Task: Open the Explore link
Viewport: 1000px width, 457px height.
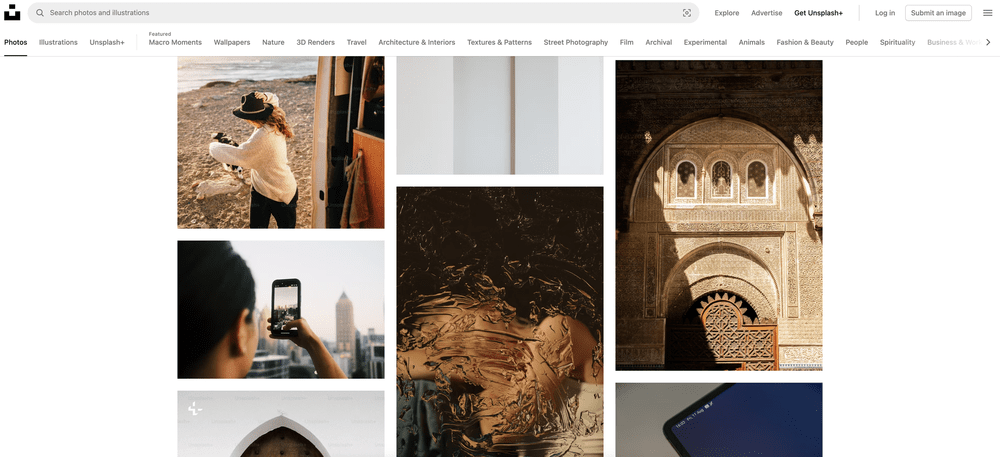Action: click(726, 13)
